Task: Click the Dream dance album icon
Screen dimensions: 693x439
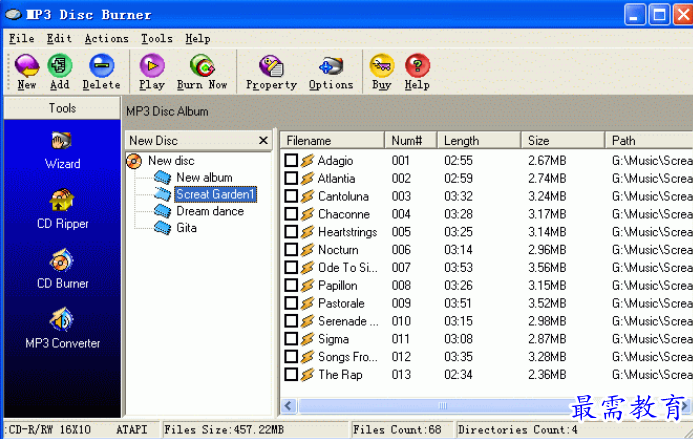Action: [163, 211]
